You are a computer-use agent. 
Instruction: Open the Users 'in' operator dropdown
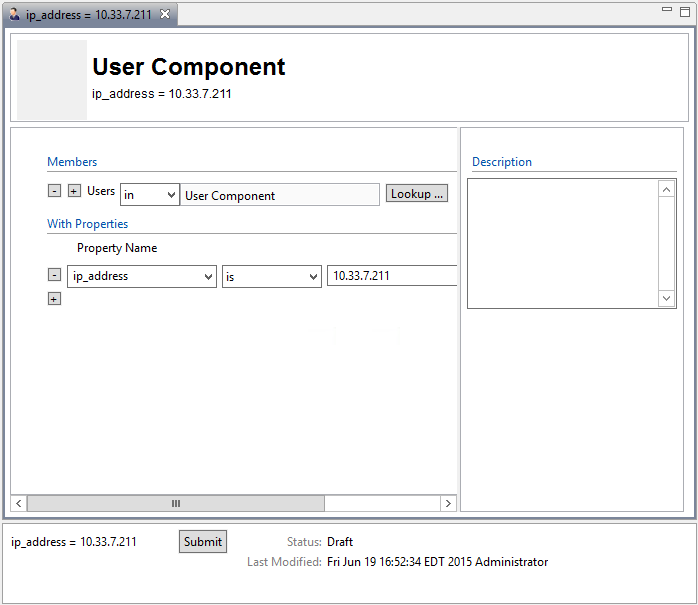click(149, 195)
